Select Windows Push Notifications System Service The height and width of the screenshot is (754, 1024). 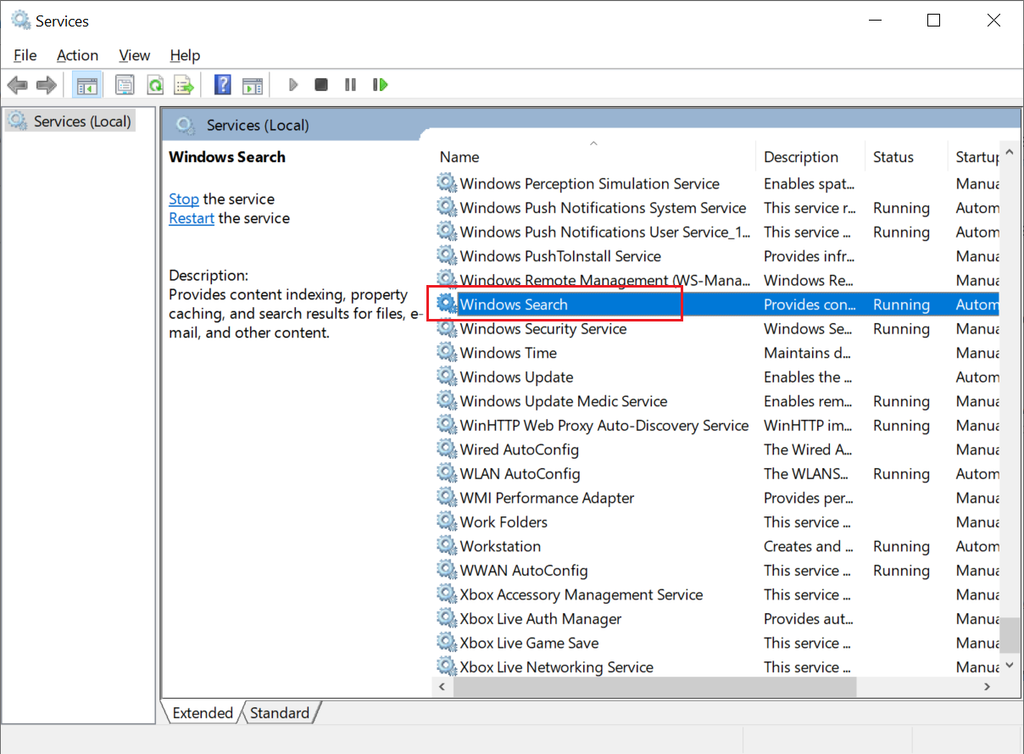(716, 208)
